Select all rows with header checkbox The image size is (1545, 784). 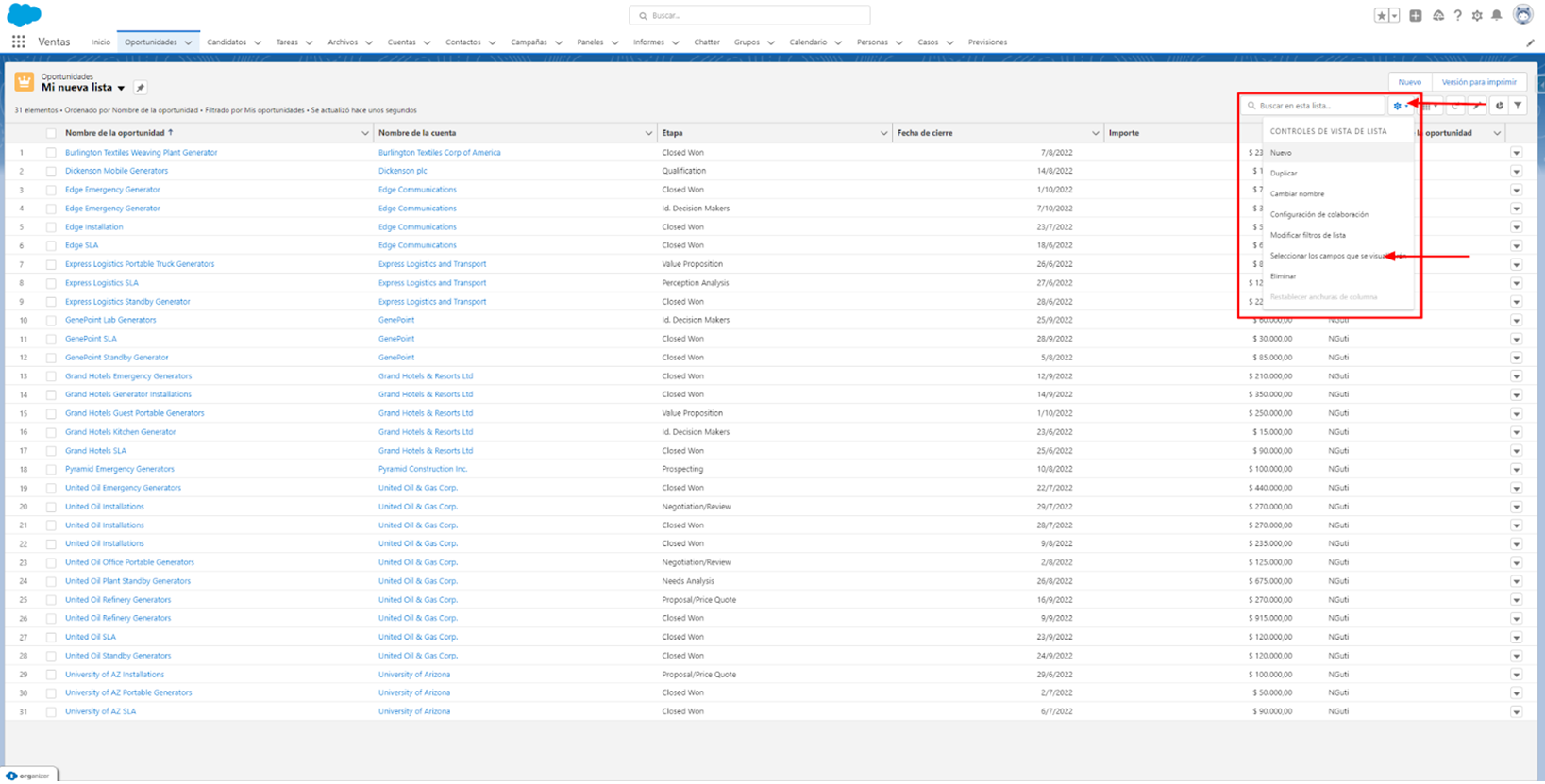pyautogui.click(x=51, y=133)
